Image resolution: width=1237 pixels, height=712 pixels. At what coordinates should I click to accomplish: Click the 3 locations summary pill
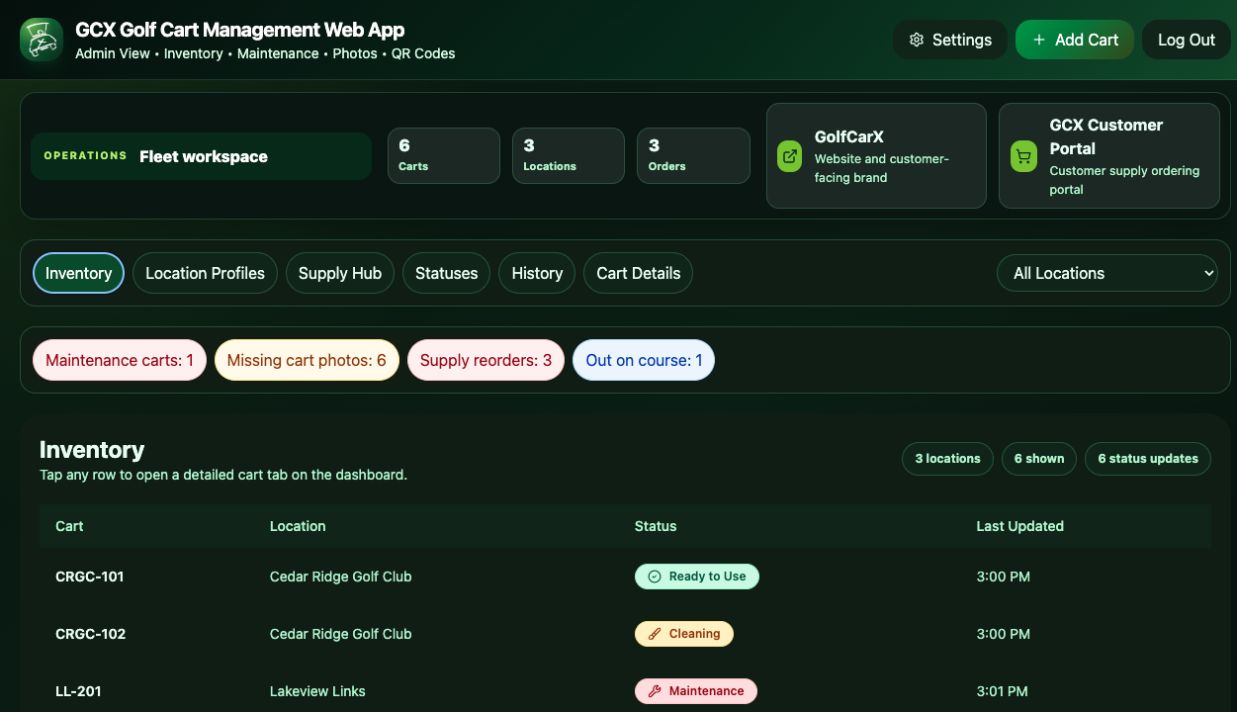coord(948,459)
